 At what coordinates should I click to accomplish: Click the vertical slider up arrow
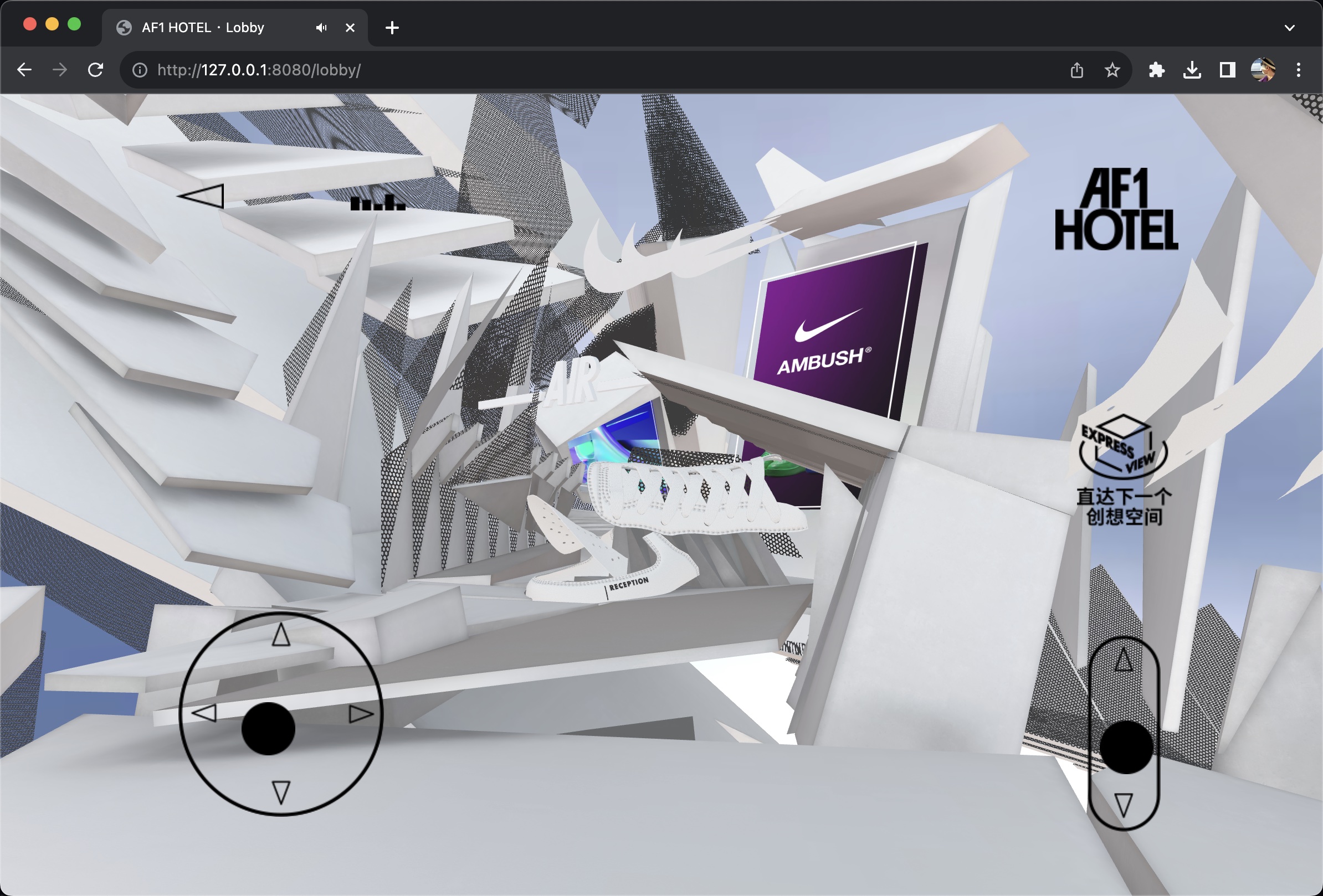[1123, 660]
